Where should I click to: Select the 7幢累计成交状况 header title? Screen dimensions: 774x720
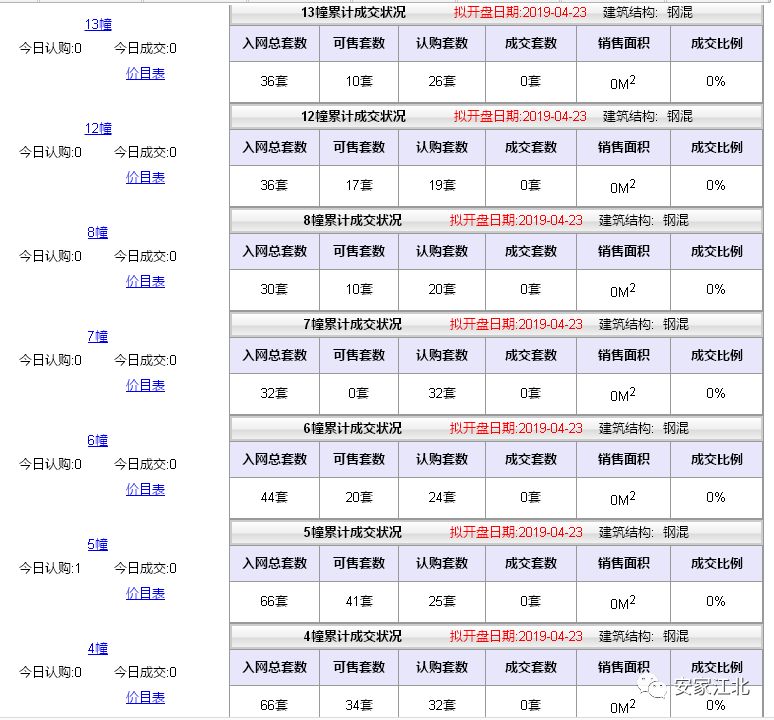click(x=352, y=324)
